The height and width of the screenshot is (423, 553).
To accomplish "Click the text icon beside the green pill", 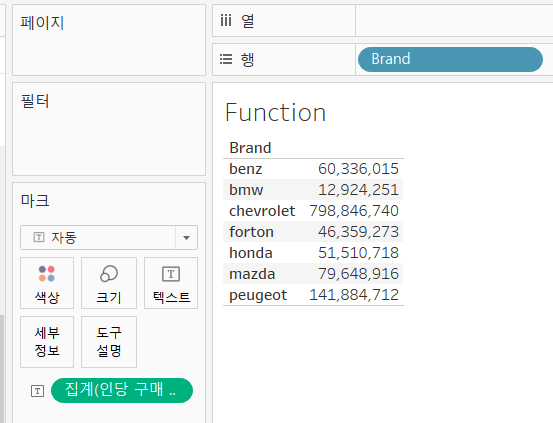I will click(x=37, y=391).
